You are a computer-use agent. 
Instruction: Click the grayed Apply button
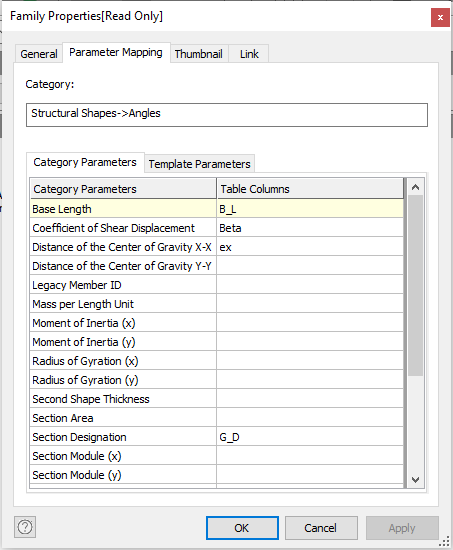click(x=402, y=528)
